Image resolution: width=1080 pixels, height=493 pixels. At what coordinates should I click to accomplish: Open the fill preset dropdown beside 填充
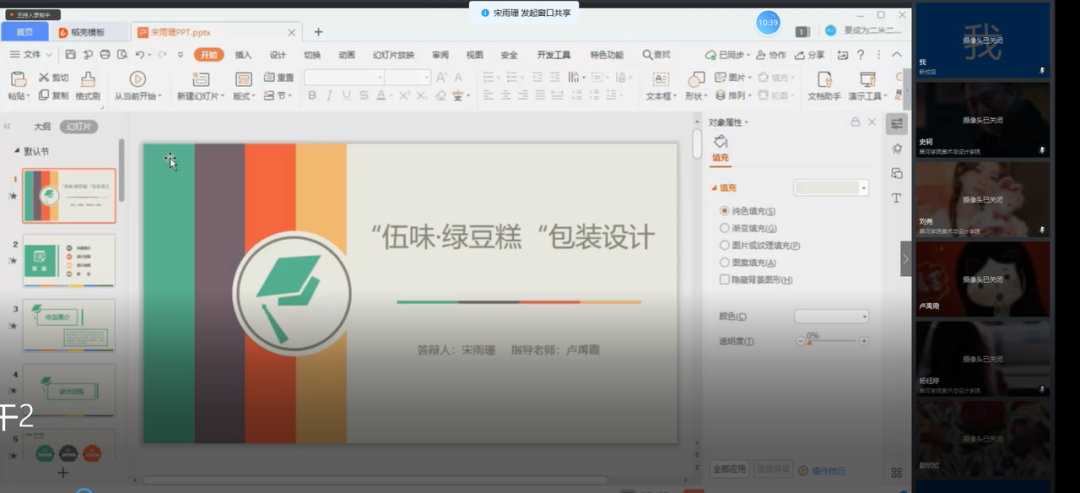pyautogui.click(x=863, y=188)
